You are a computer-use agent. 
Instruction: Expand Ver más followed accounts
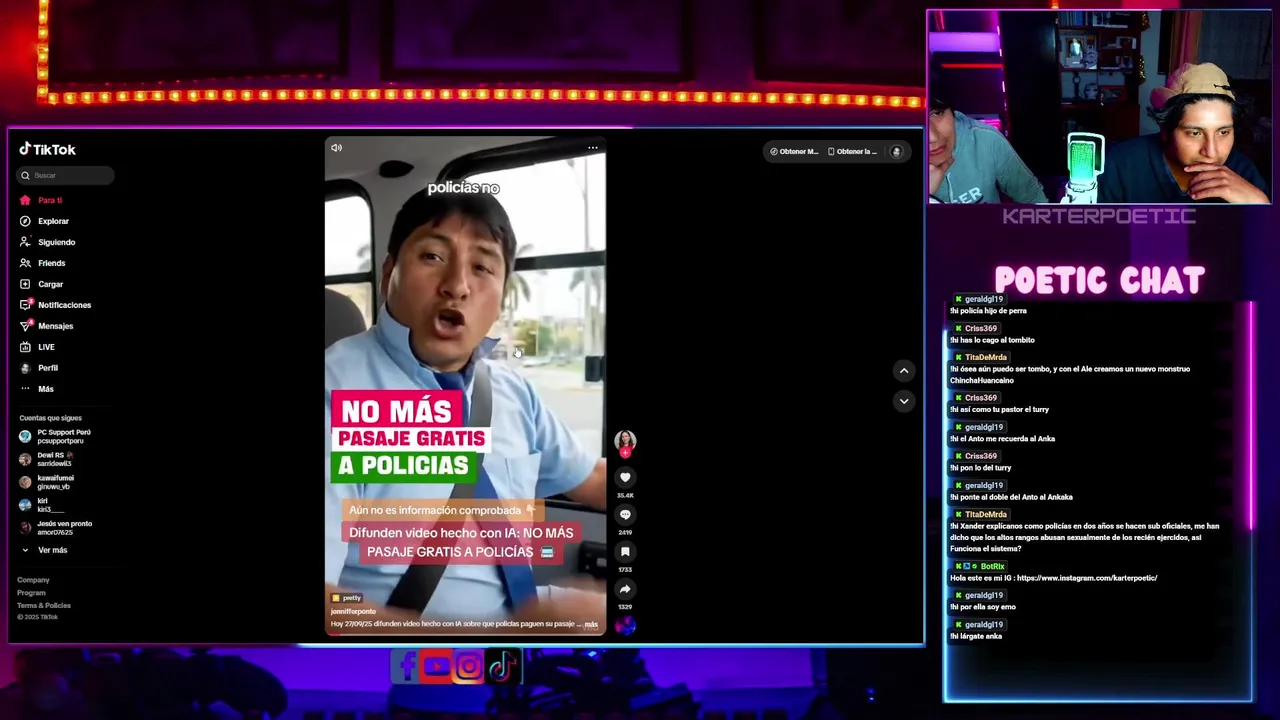coord(44,550)
